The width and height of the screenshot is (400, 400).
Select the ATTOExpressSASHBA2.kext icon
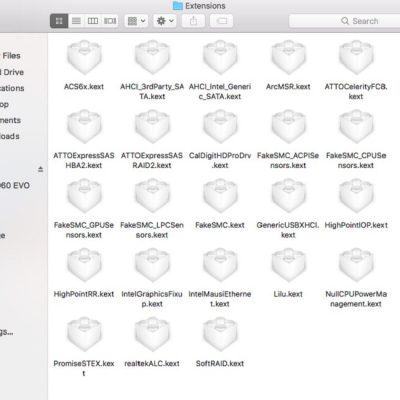pos(84,127)
